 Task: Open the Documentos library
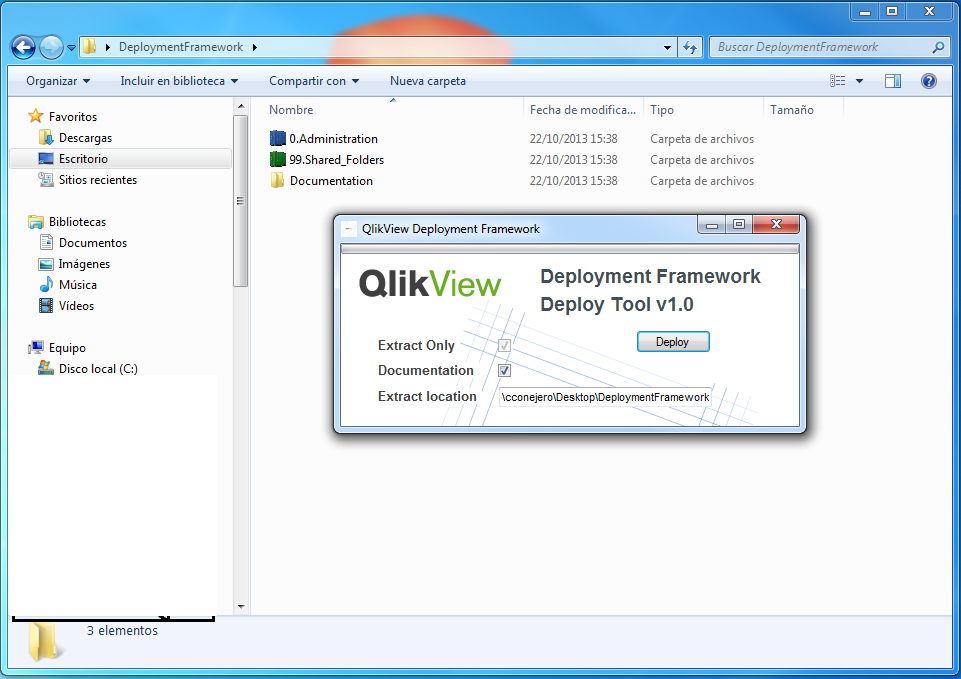point(93,243)
